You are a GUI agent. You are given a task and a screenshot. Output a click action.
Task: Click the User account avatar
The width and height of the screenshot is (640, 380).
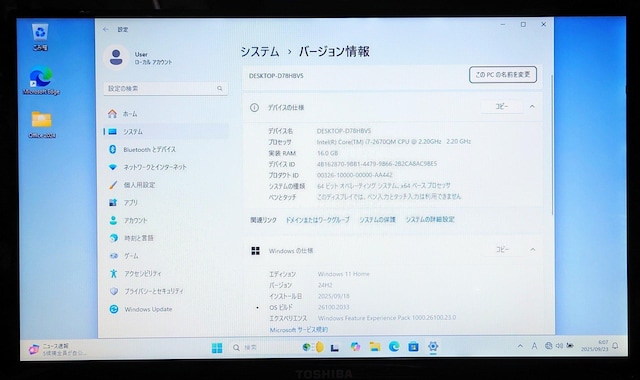tap(116, 58)
